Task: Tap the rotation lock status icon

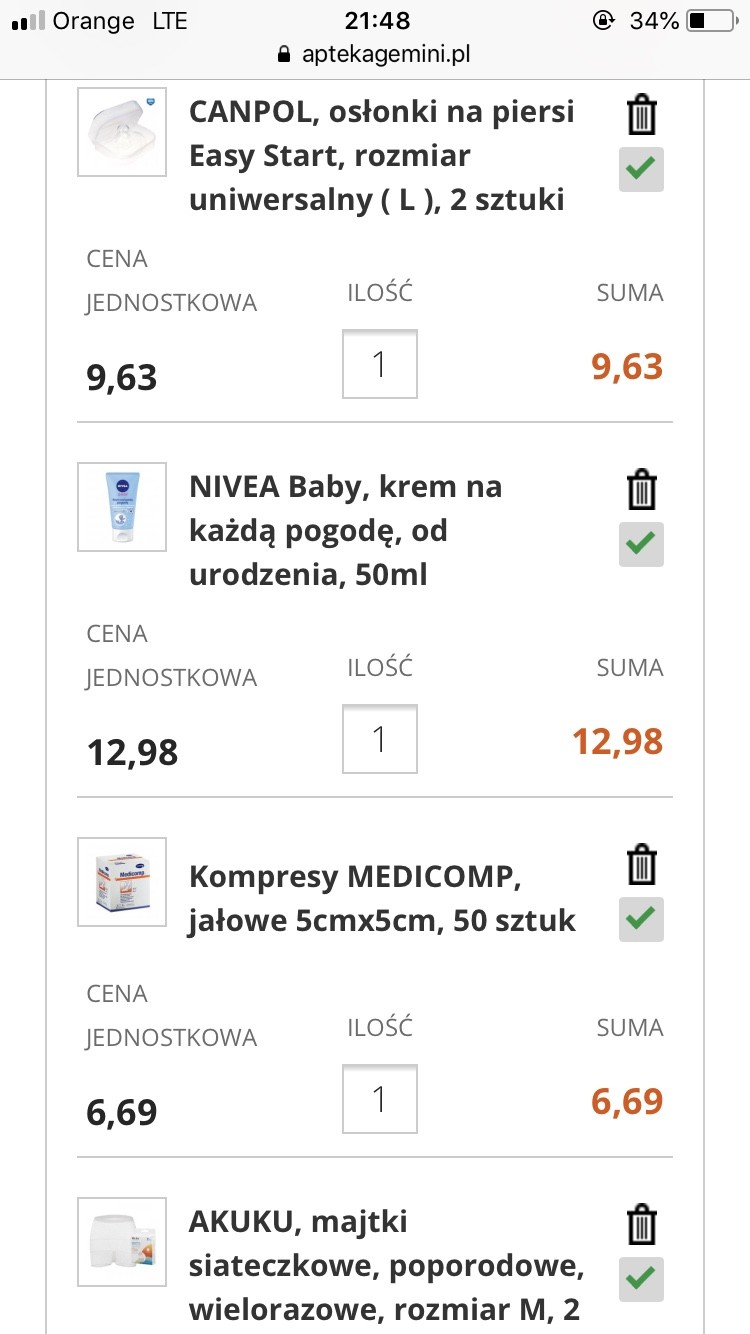Action: [603, 20]
